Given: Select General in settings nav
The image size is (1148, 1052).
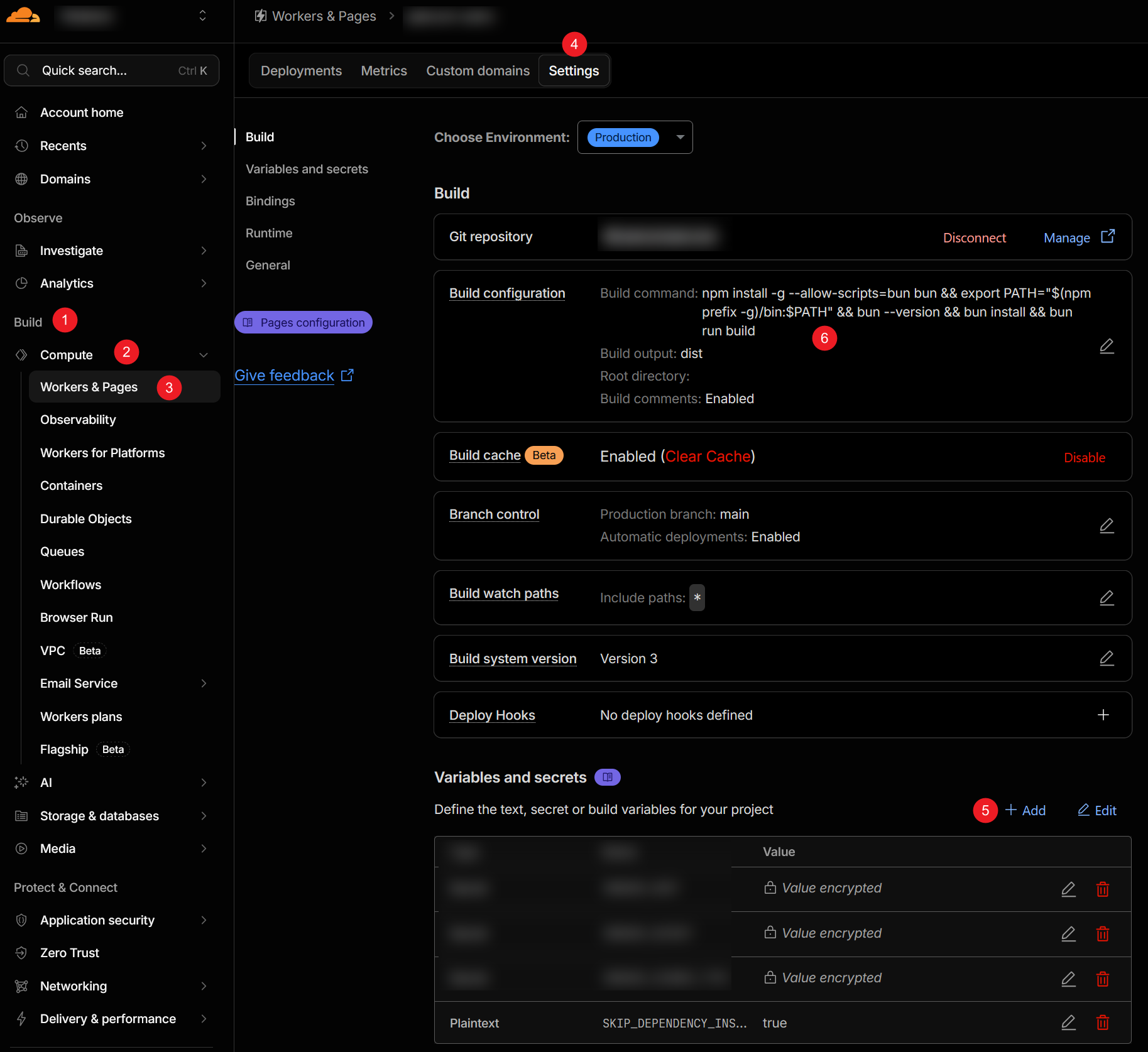Looking at the screenshot, I should point(268,265).
